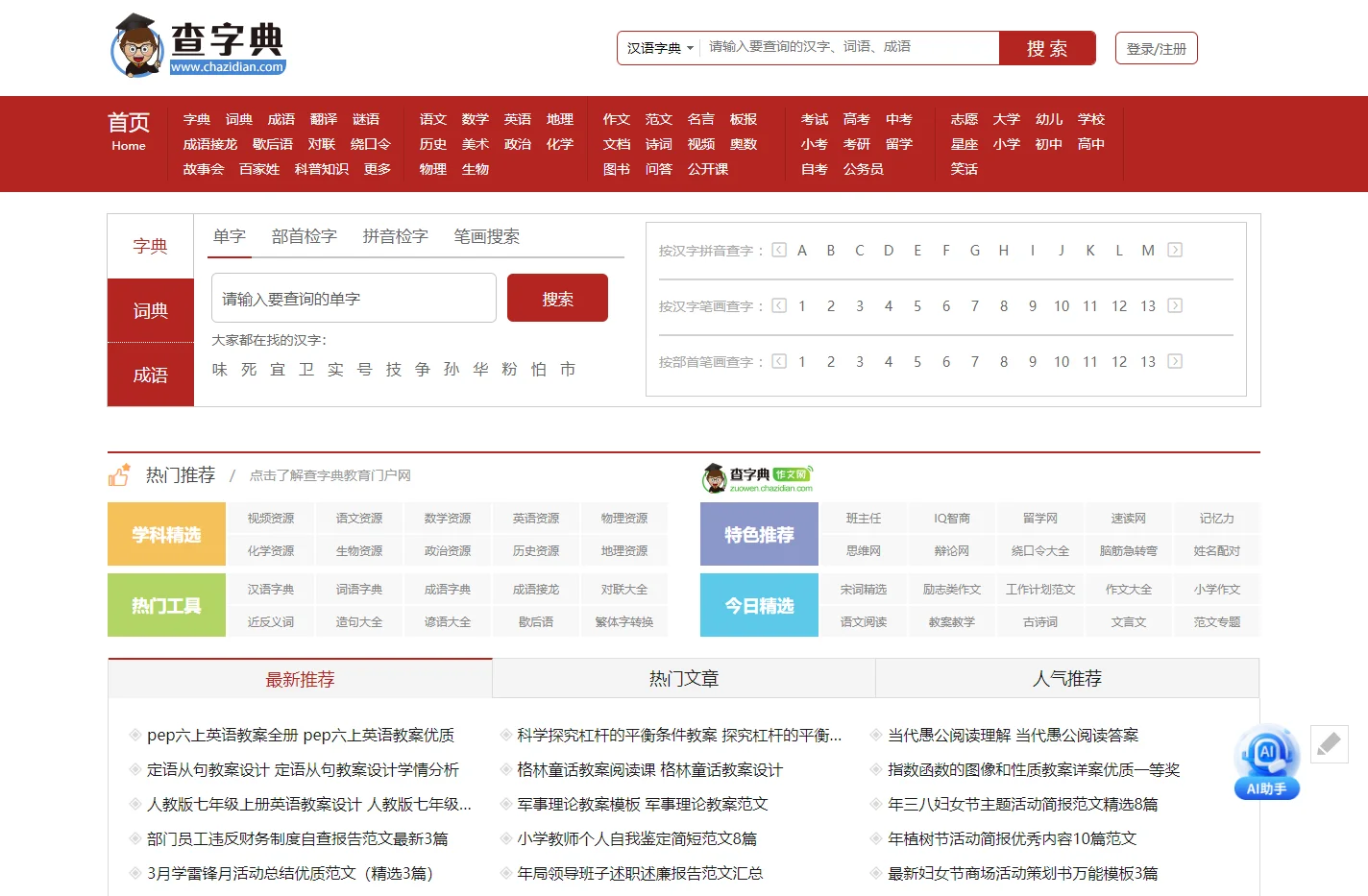Select stroke count 7 in 按汉字笔画查字 row
The width and height of the screenshot is (1368, 896).
[x=975, y=306]
